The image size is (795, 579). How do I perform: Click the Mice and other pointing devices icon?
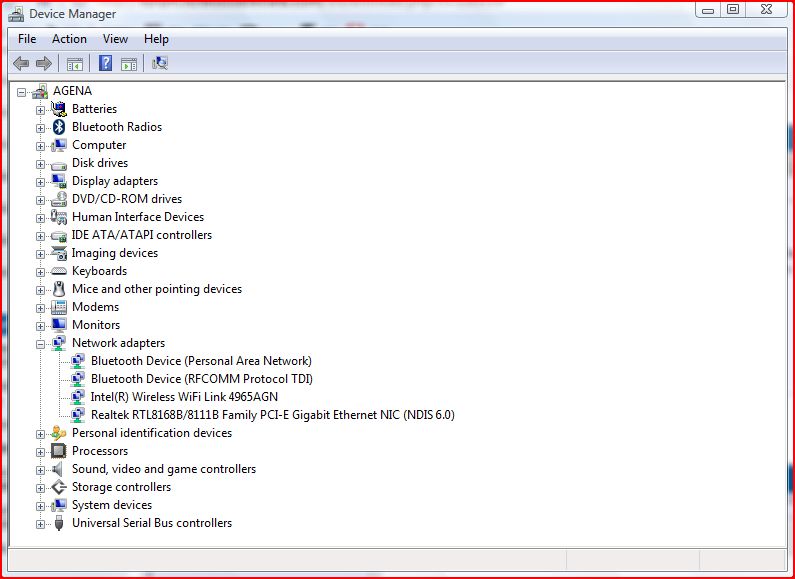pyautogui.click(x=59, y=289)
